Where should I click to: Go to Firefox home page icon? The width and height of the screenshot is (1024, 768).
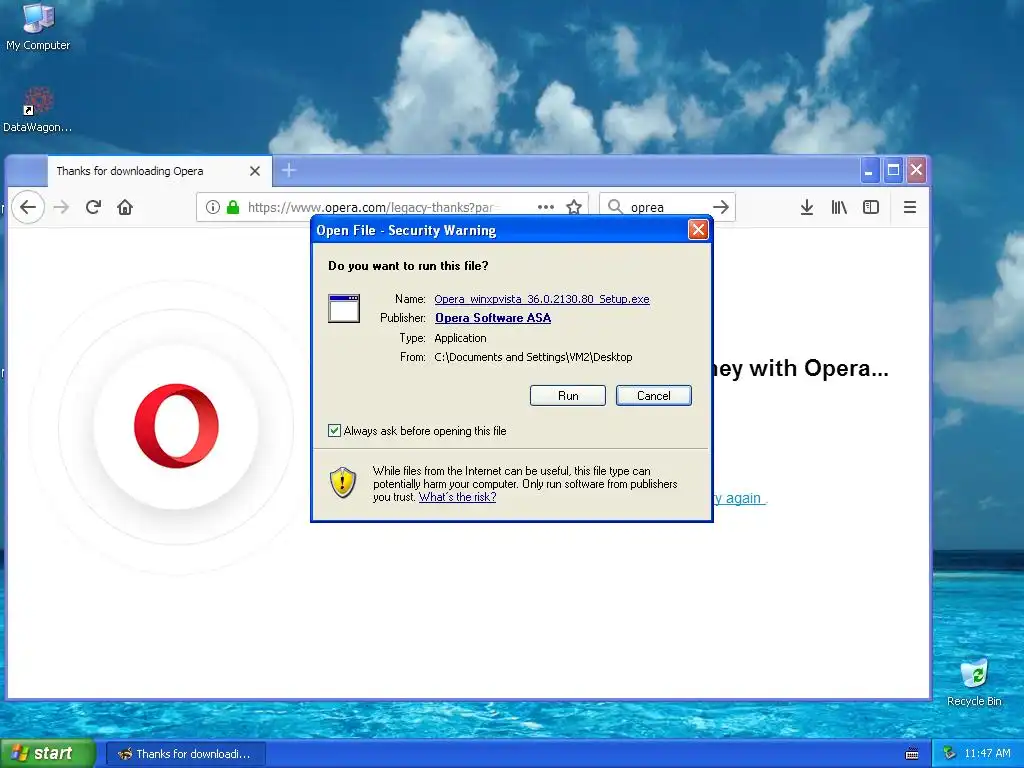tap(125, 207)
